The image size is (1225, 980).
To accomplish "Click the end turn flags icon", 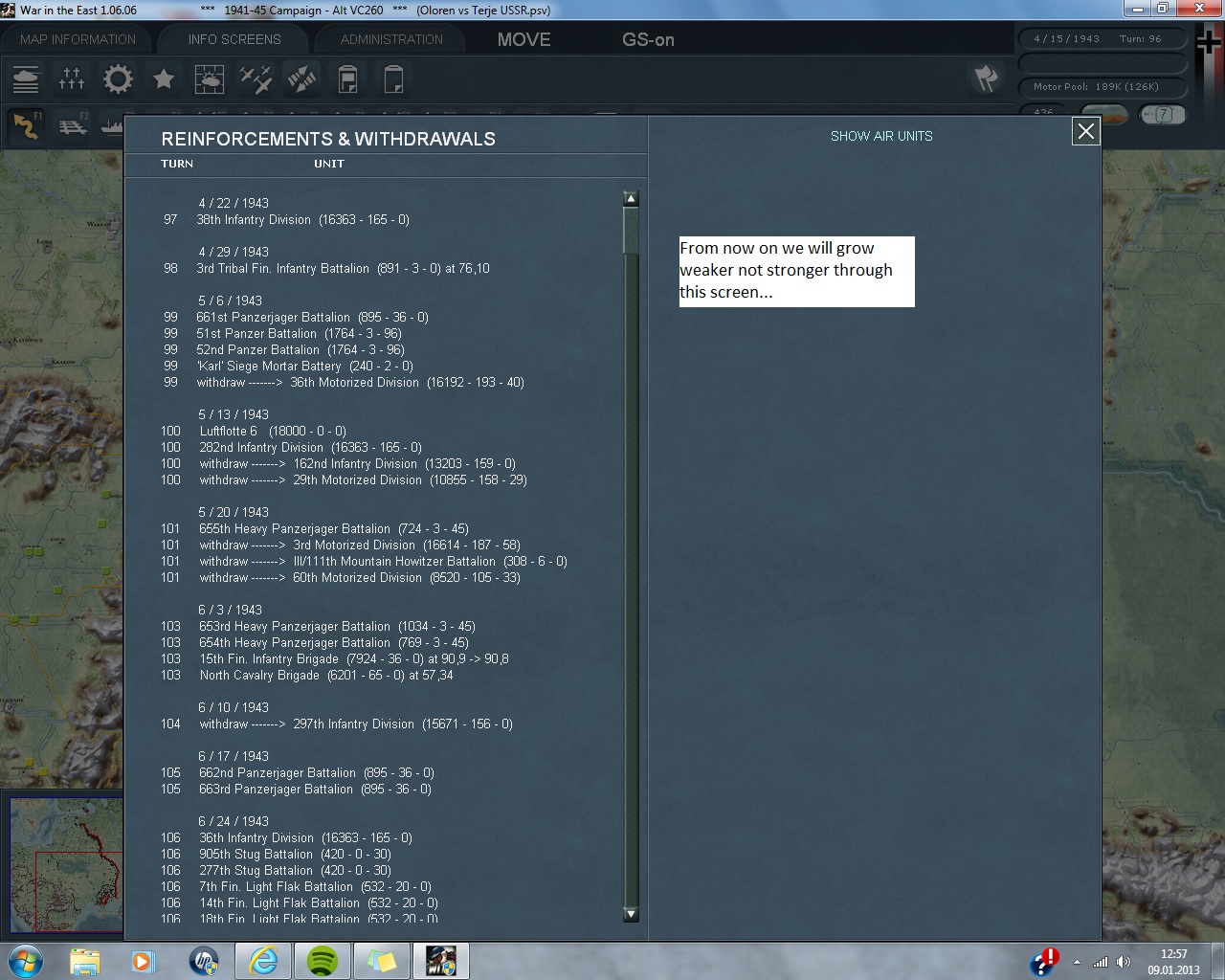I will point(986,78).
